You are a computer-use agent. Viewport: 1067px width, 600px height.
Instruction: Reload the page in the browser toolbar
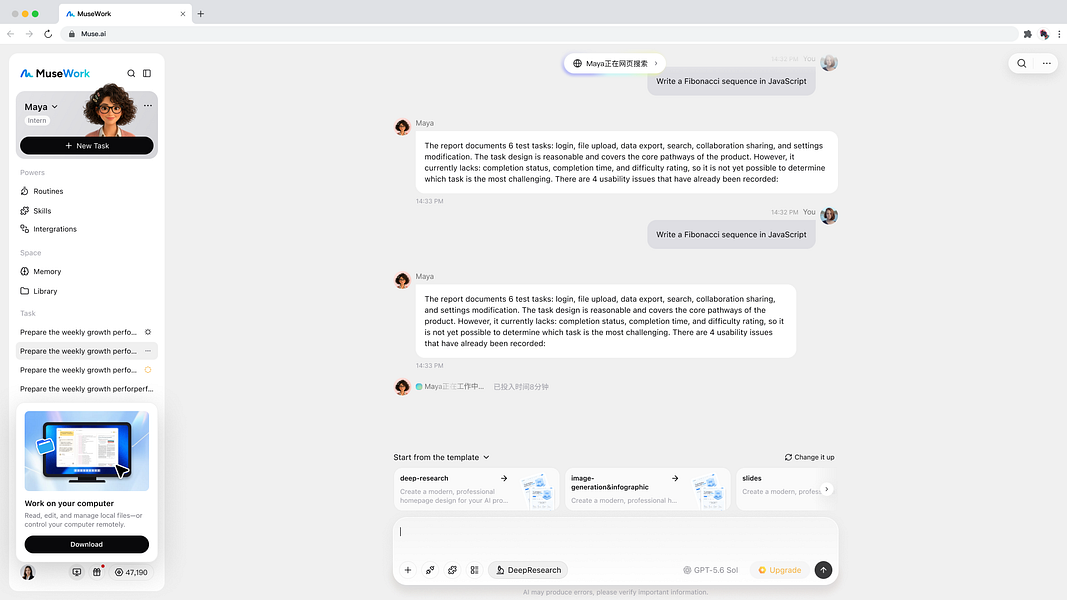click(x=48, y=34)
